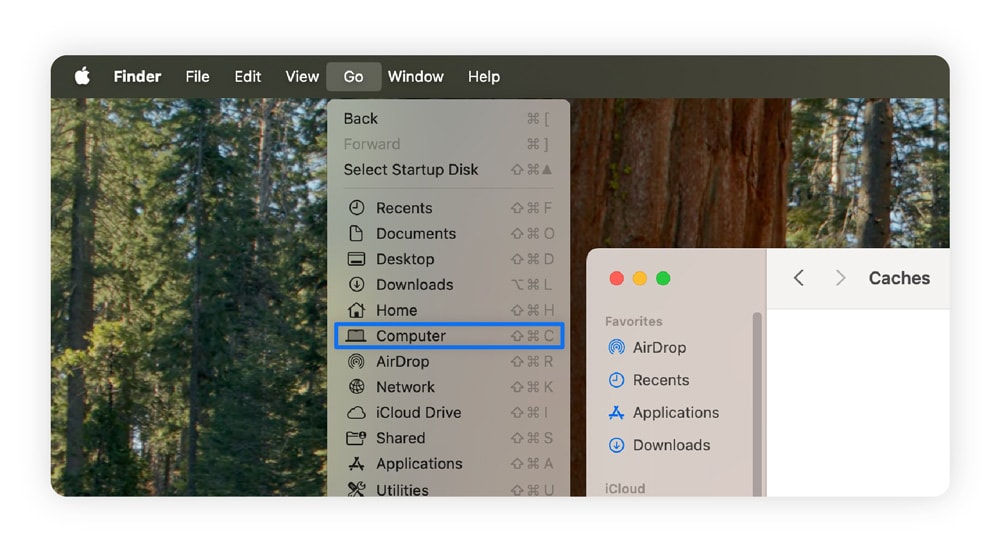Open the Edit menu
Image resolution: width=1000 pixels, height=542 pixels.
click(247, 77)
